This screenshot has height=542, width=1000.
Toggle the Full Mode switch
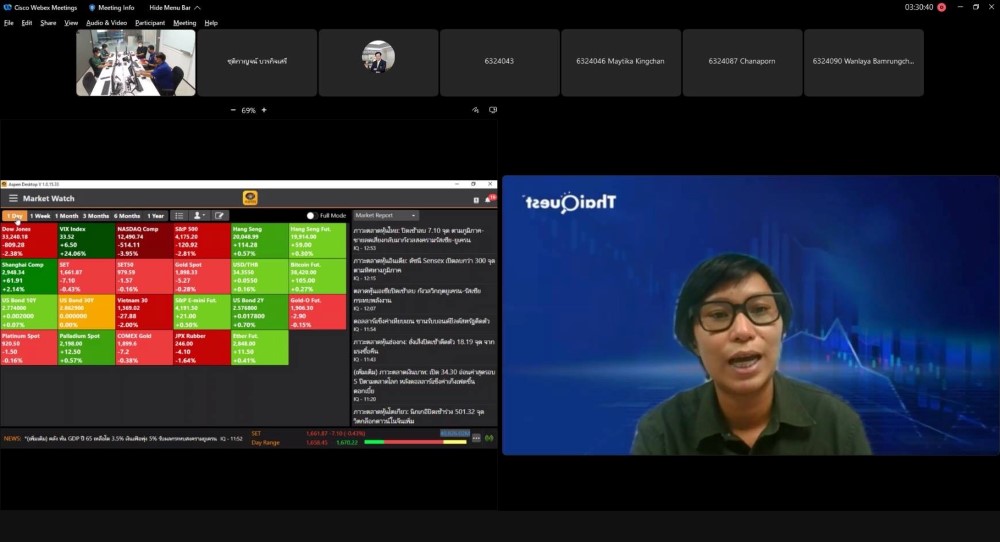click(312, 216)
